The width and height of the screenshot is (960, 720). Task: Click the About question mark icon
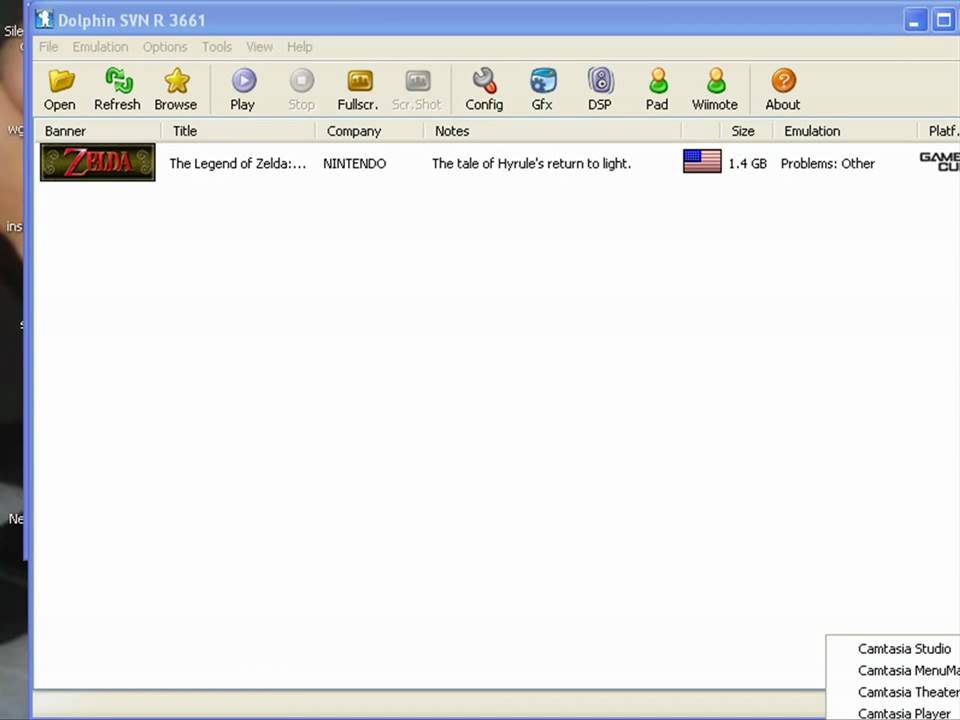[783, 89]
